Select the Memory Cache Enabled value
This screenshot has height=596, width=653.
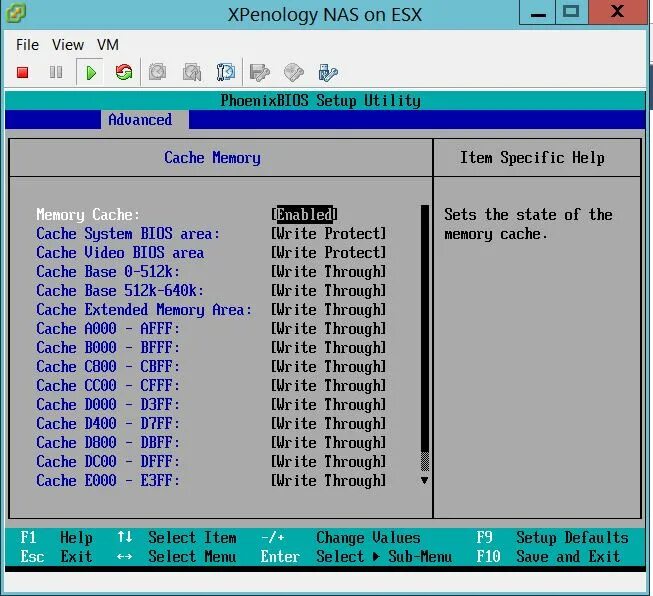(x=304, y=214)
